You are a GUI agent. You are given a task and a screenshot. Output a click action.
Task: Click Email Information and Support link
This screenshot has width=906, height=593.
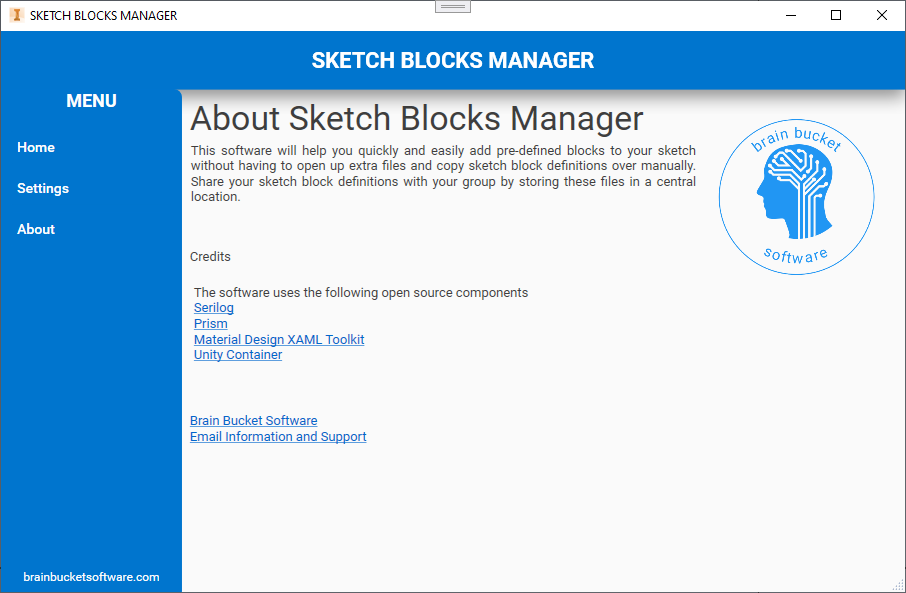point(278,437)
